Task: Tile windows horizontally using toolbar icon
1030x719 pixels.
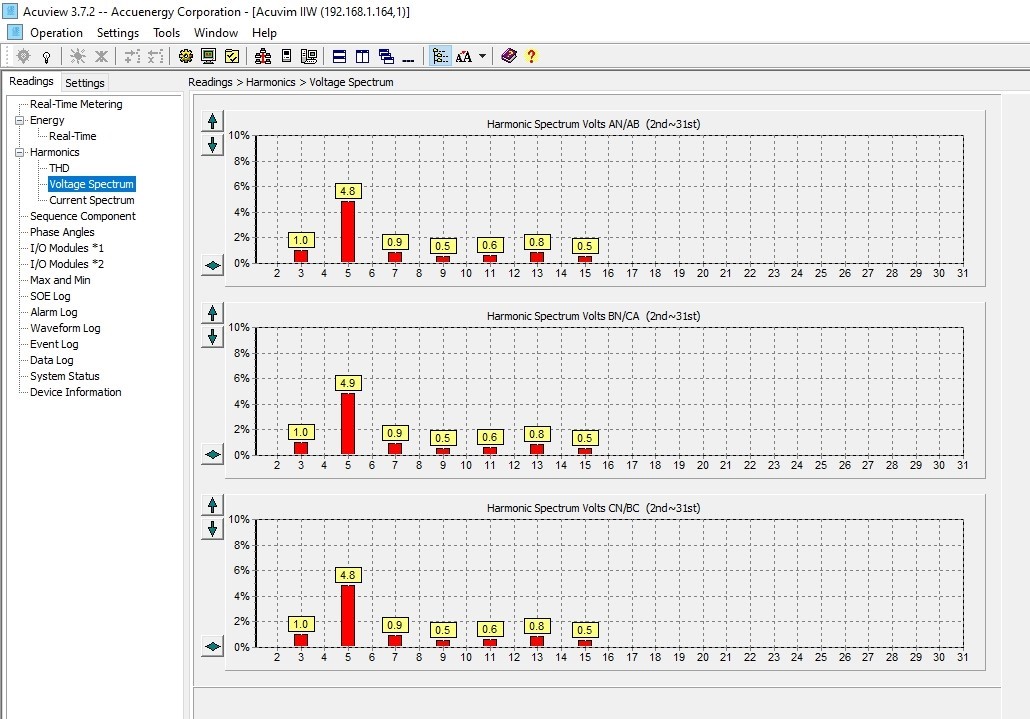Action: pos(340,56)
